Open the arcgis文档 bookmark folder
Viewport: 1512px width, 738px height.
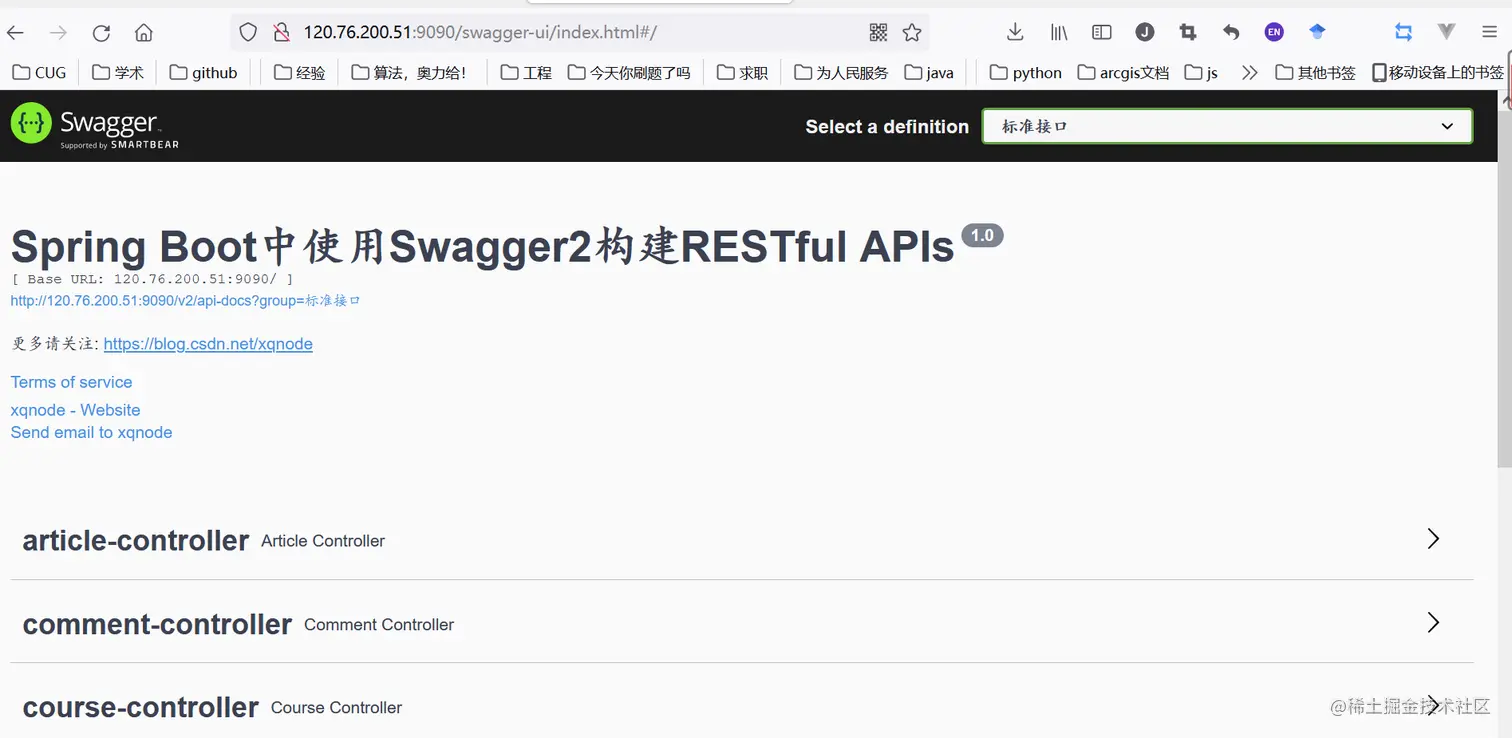tap(1123, 72)
